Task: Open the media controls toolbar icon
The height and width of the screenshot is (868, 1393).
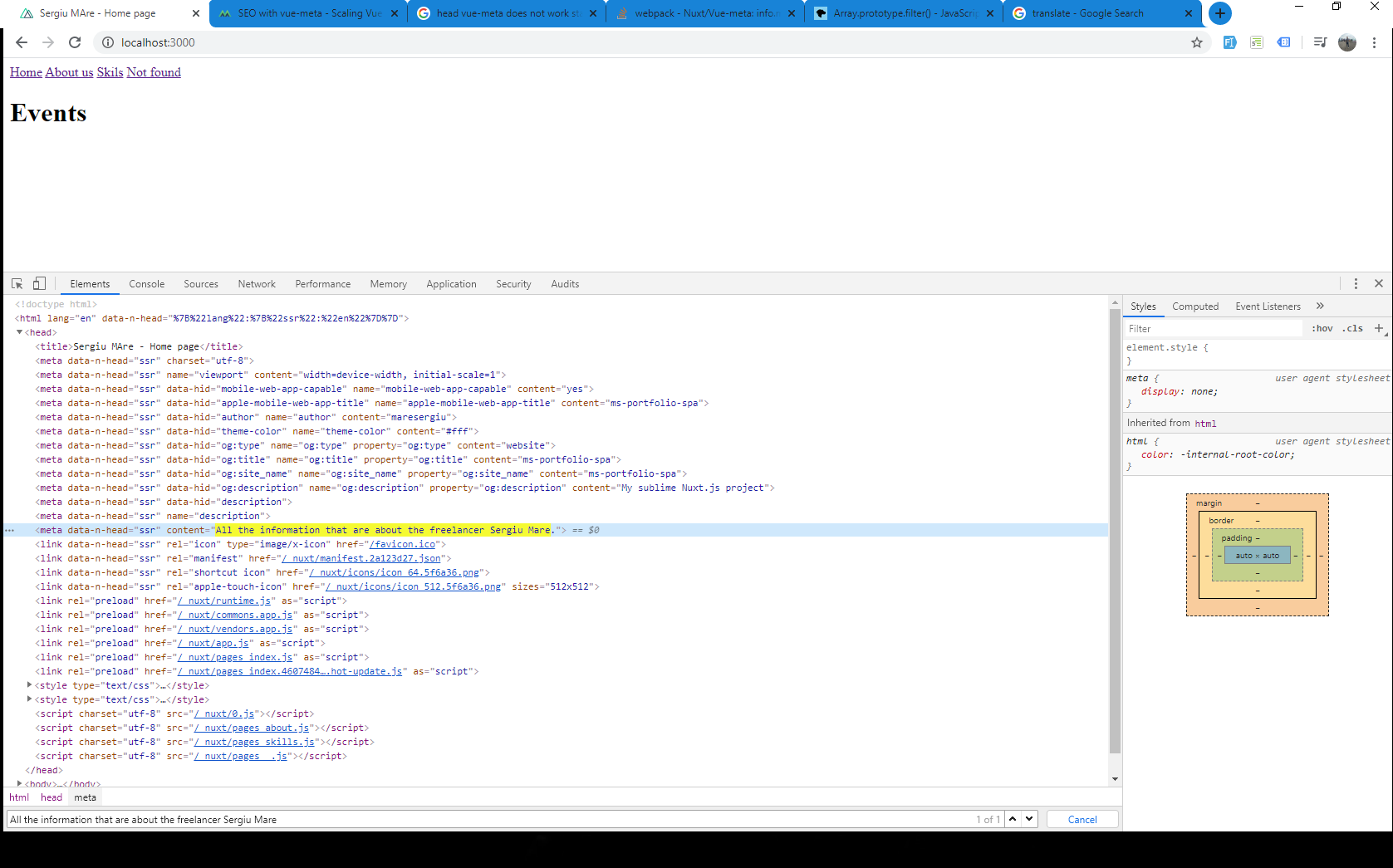Action: pos(1320,42)
